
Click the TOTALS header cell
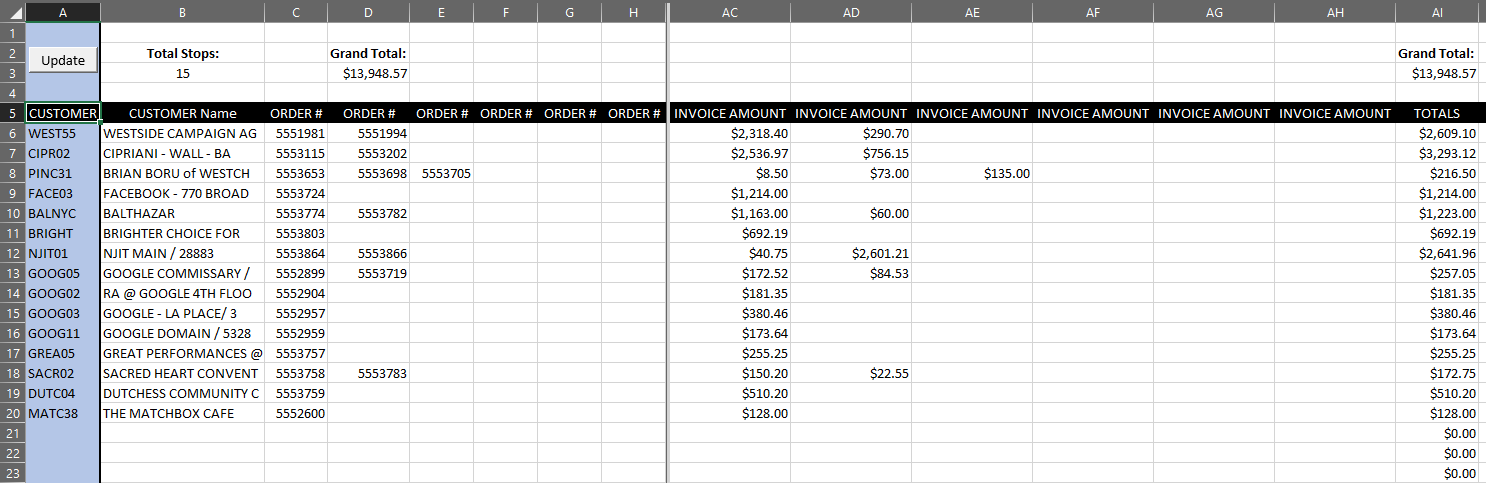tap(1436, 113)
